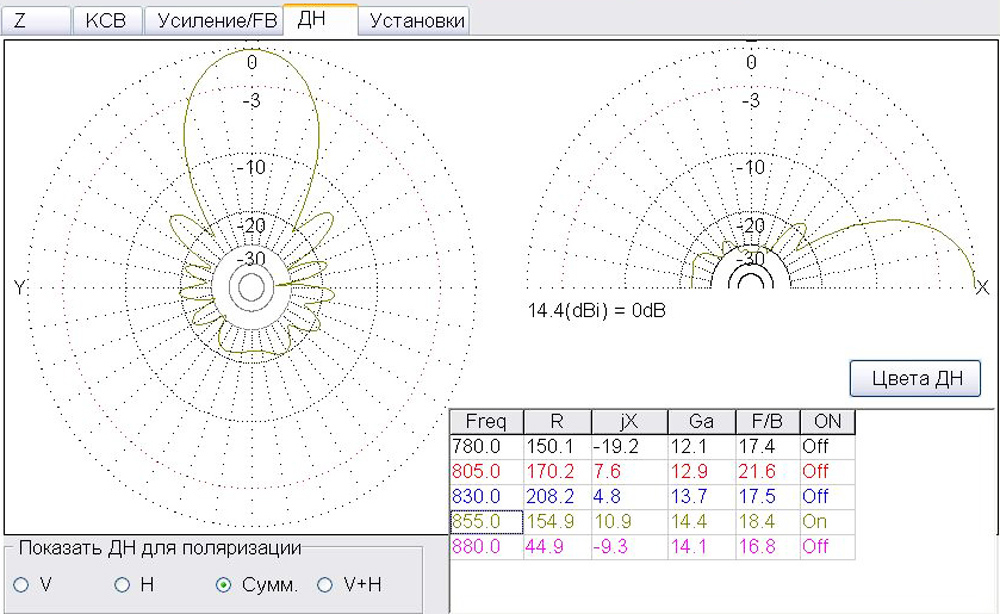Click the Ga column header
The height and width of the screenshot is (614, 1000).
(700, 422)
